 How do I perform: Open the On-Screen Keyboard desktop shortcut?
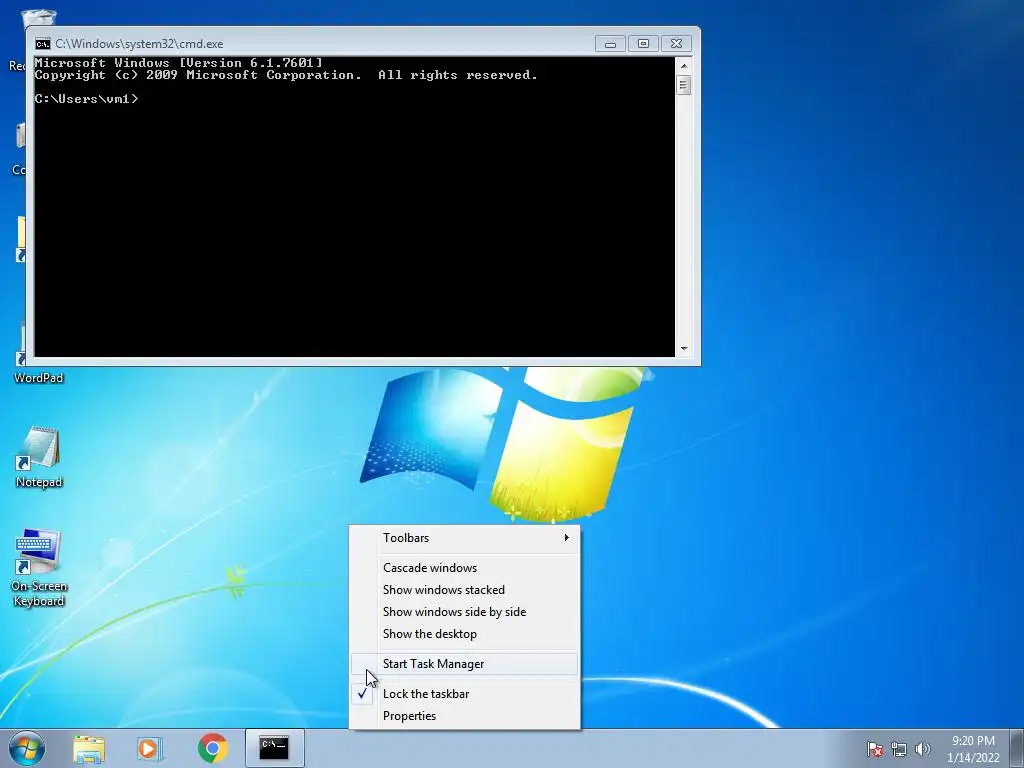pyautogui.click(x=39, y=568)
